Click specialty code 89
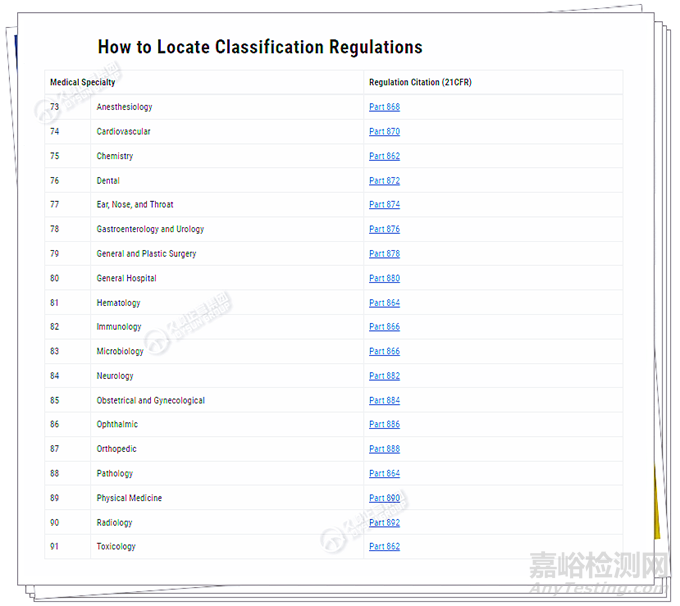The height and width of the screenshot is (606, 680). [x=55, y=498]
